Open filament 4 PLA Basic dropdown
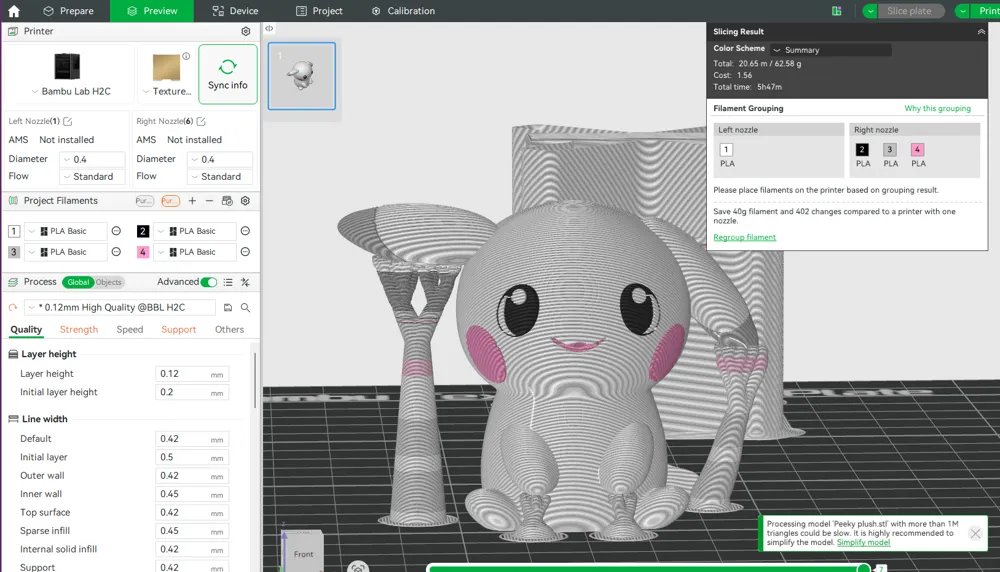1000x572 pixels. coord(195,252)
